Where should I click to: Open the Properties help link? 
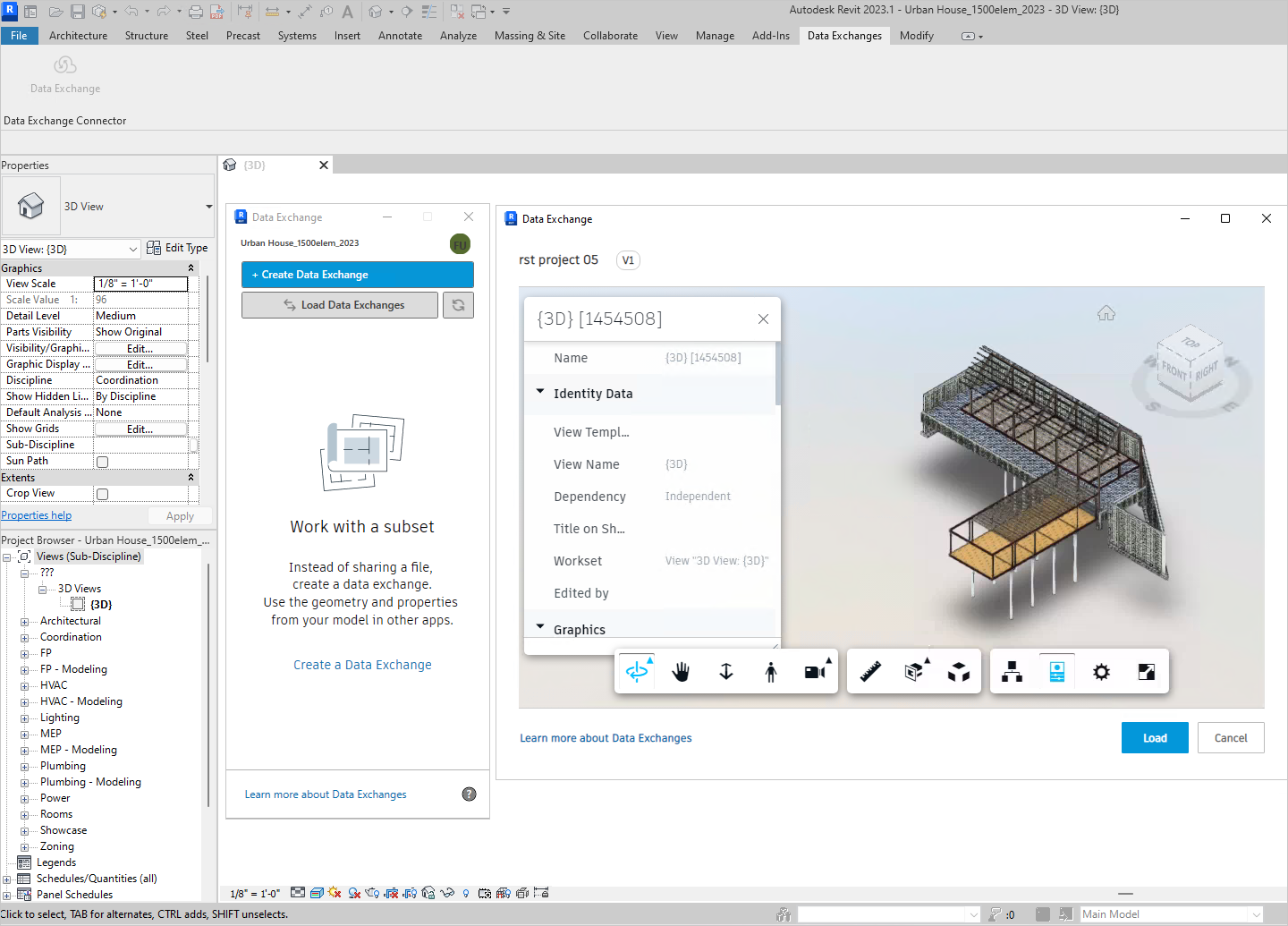tap(37, 515)
